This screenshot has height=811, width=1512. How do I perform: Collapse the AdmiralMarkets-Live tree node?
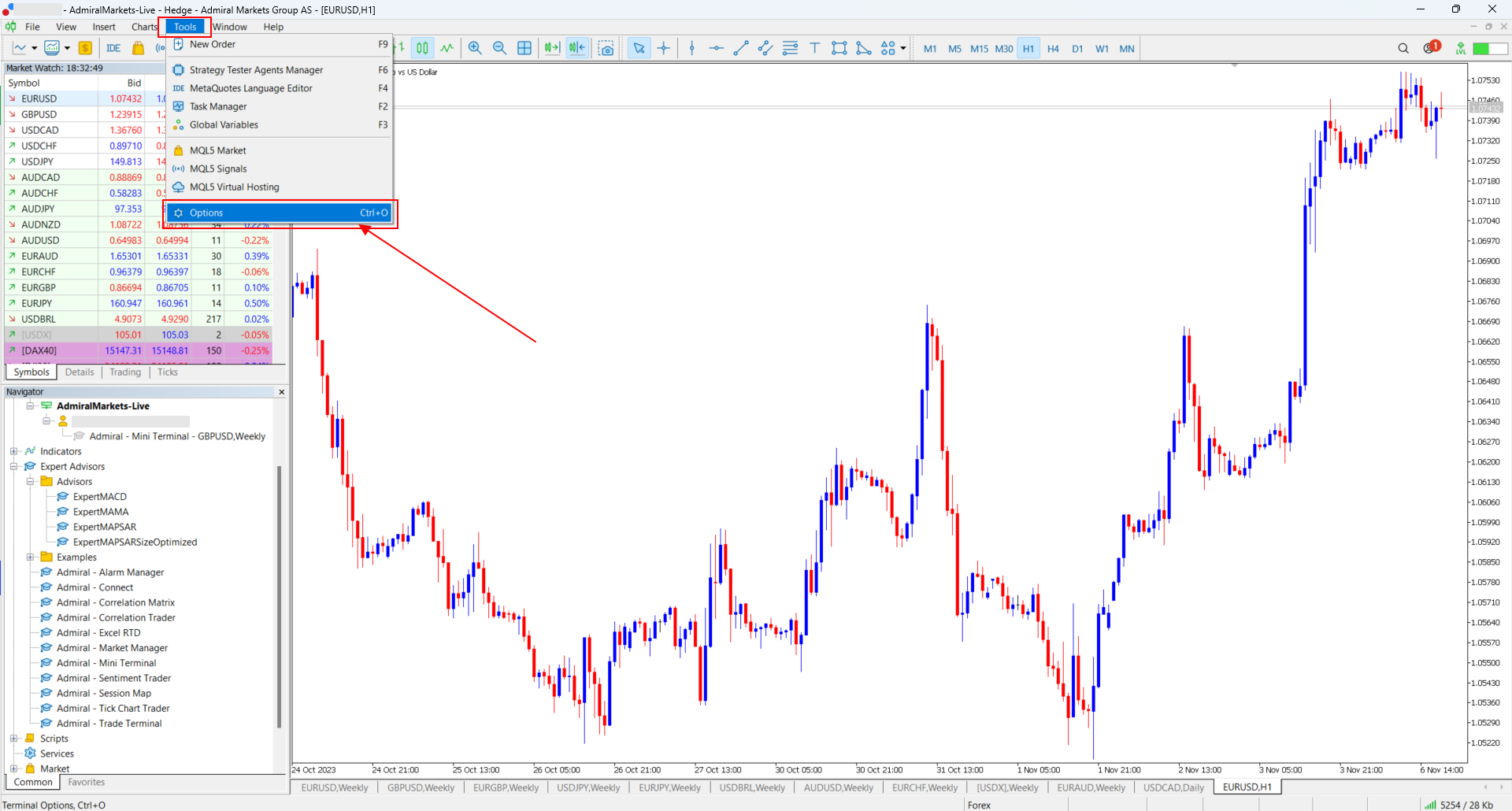[30, 406]
